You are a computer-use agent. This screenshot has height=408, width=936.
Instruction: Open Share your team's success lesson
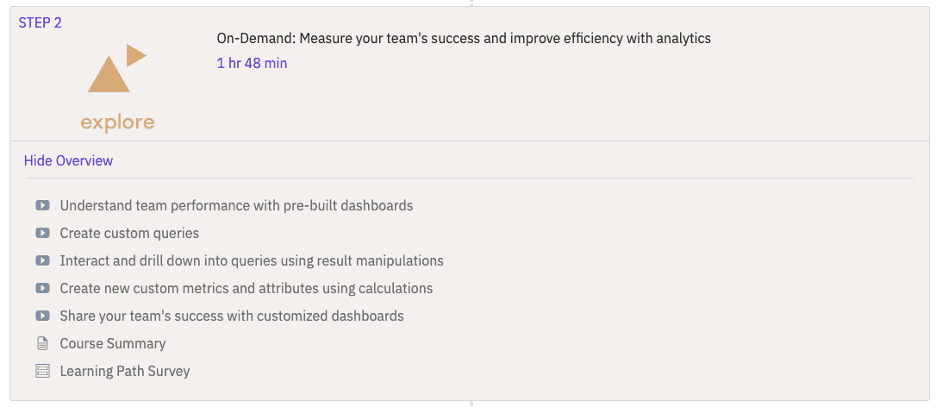click(231, 316)
